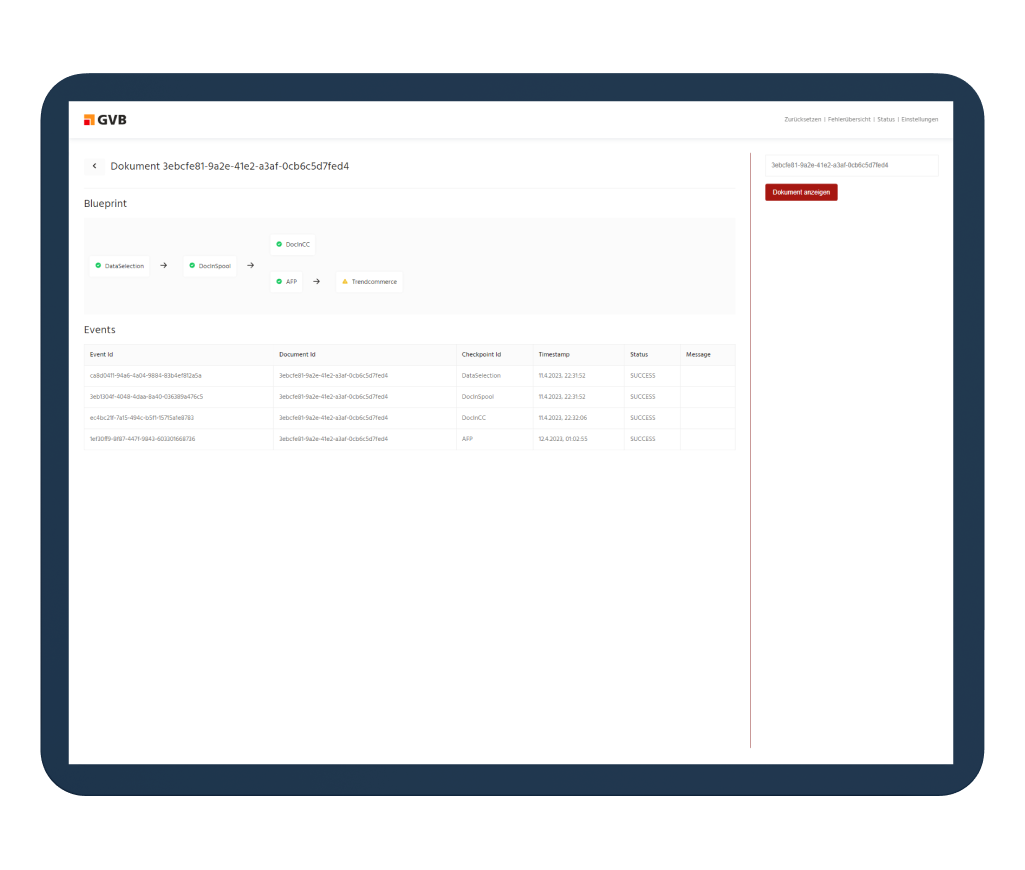
Task: Select event ID starting with 1ef30ff9
Action: (143, 439)
